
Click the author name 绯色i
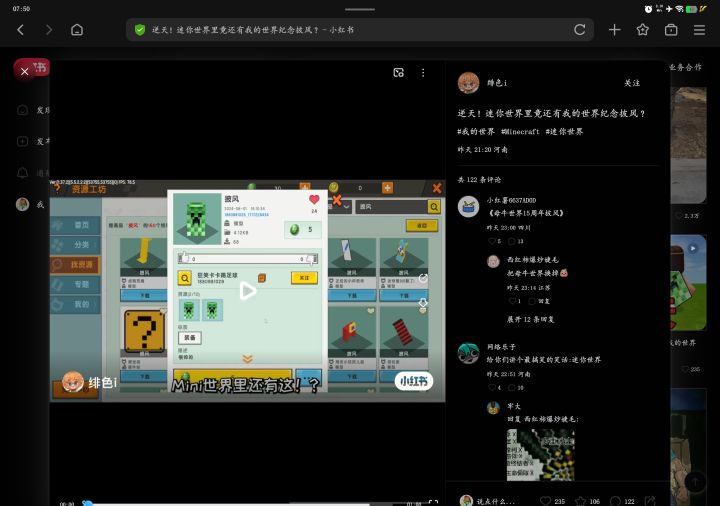497,83
